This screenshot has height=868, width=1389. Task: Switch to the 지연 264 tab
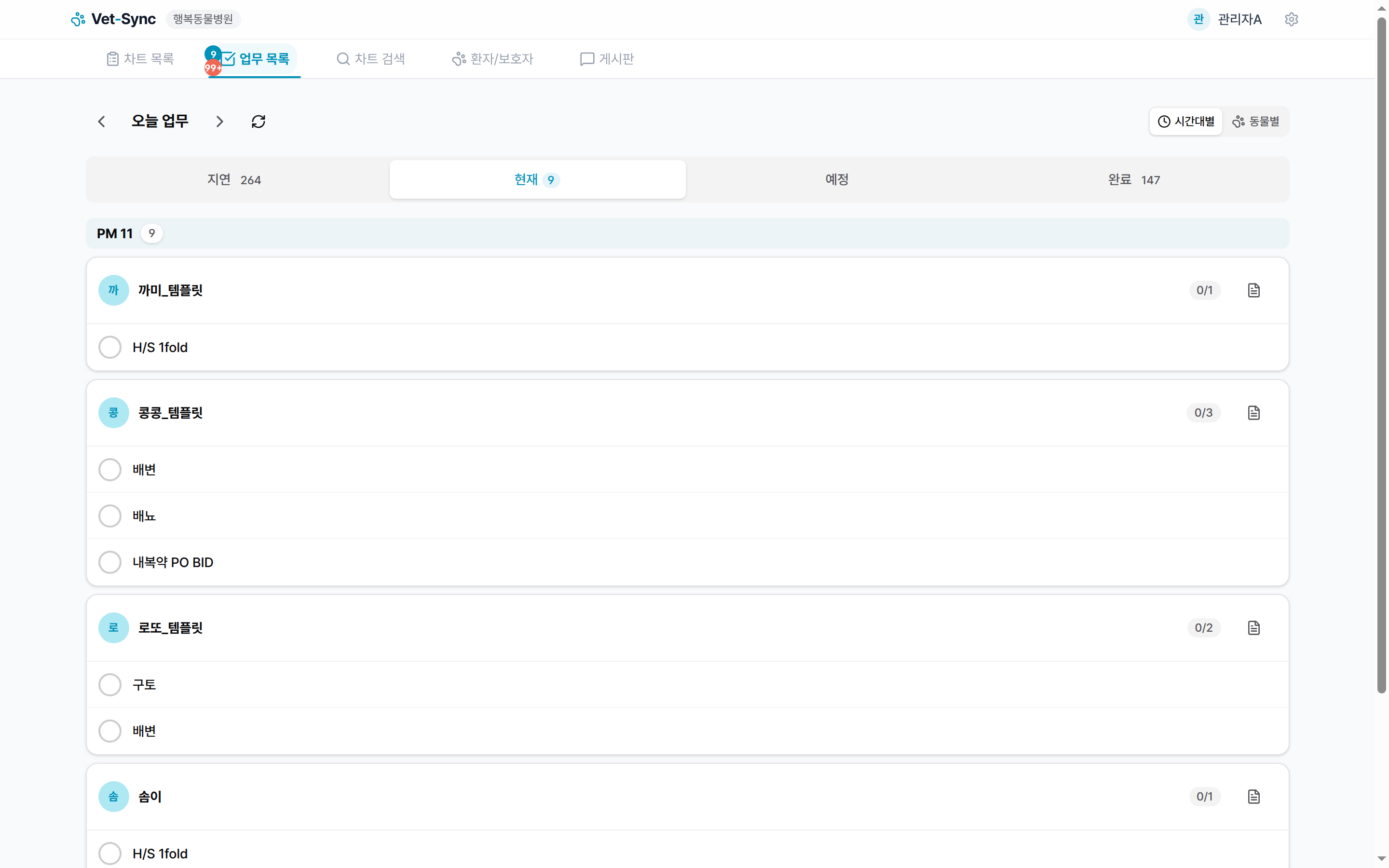(x=234, y=180)
